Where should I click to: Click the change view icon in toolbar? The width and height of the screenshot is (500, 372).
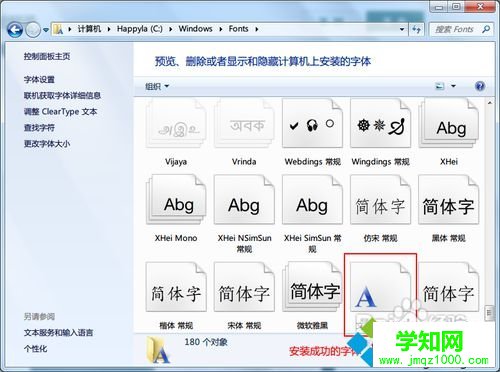(440, 86)
